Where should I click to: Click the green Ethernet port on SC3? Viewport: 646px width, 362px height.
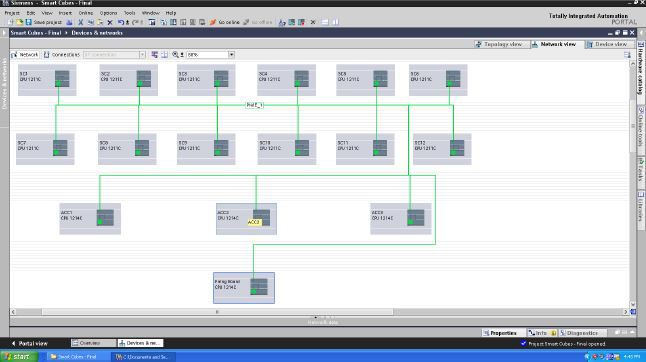pyautogui.click(x=217, y=84)
